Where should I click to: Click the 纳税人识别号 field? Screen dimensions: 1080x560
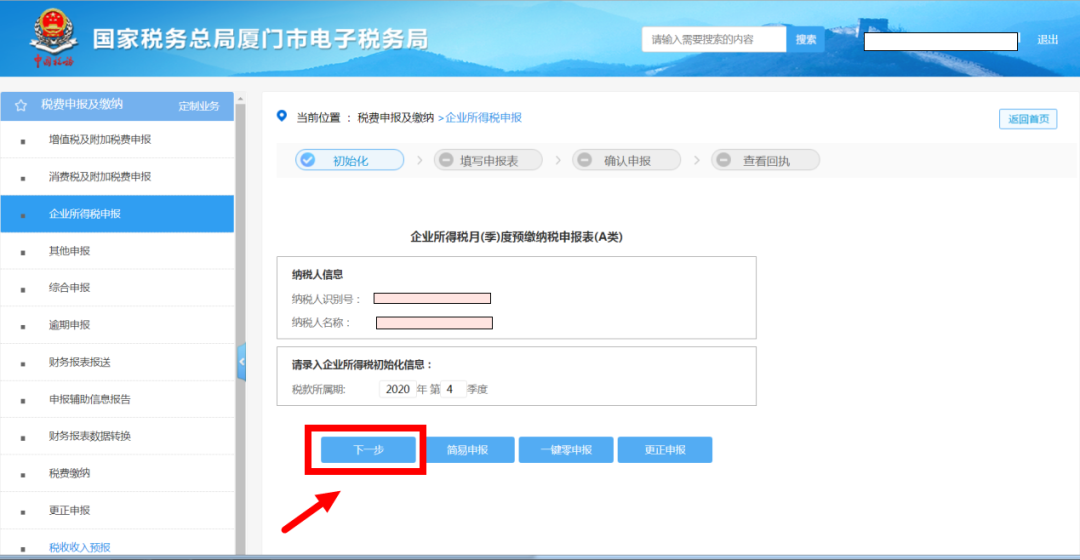tap(432, 298)
